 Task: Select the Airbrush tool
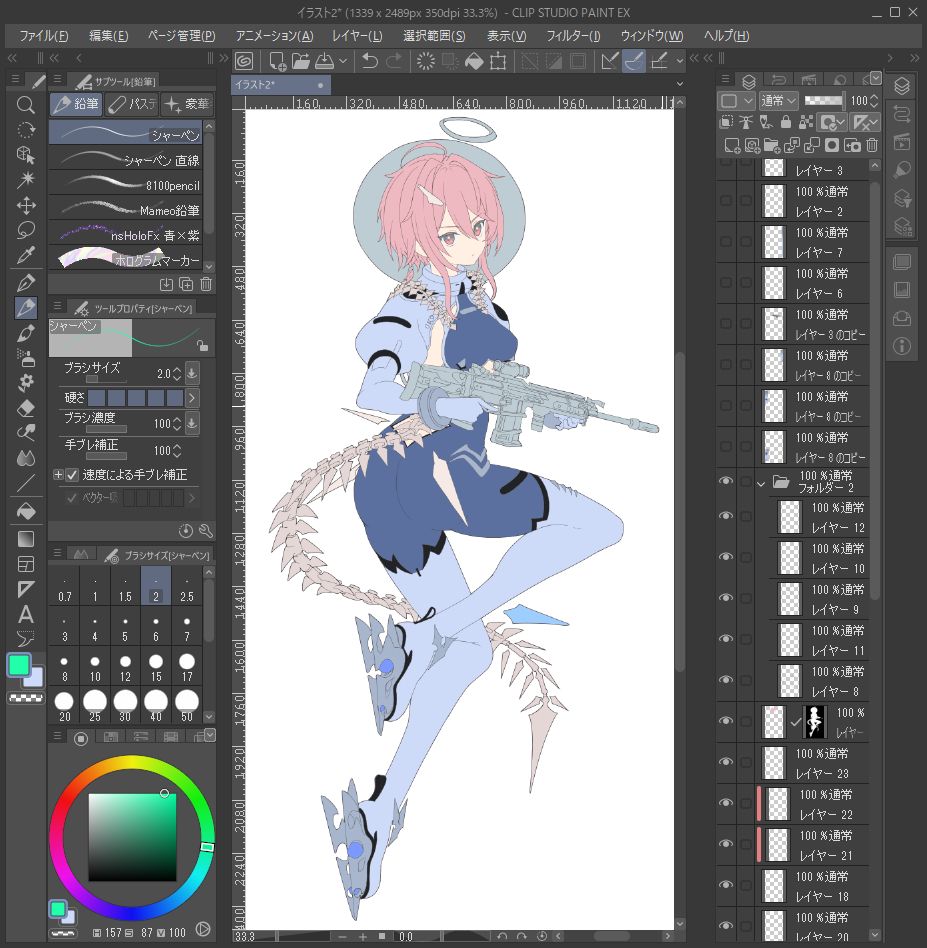25,358
